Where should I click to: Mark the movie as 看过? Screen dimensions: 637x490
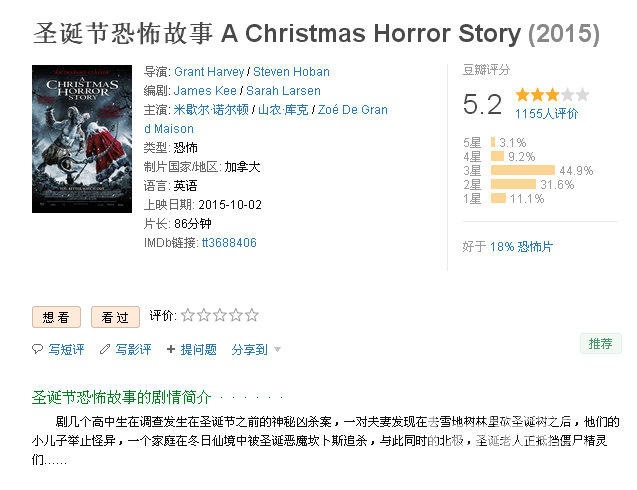(x=115, y=317)
